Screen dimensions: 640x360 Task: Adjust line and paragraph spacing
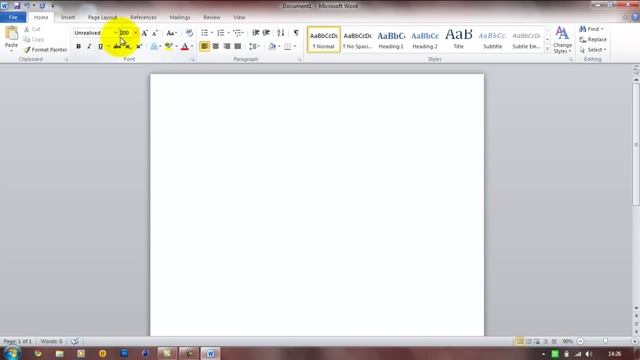[x=253, y=47]
